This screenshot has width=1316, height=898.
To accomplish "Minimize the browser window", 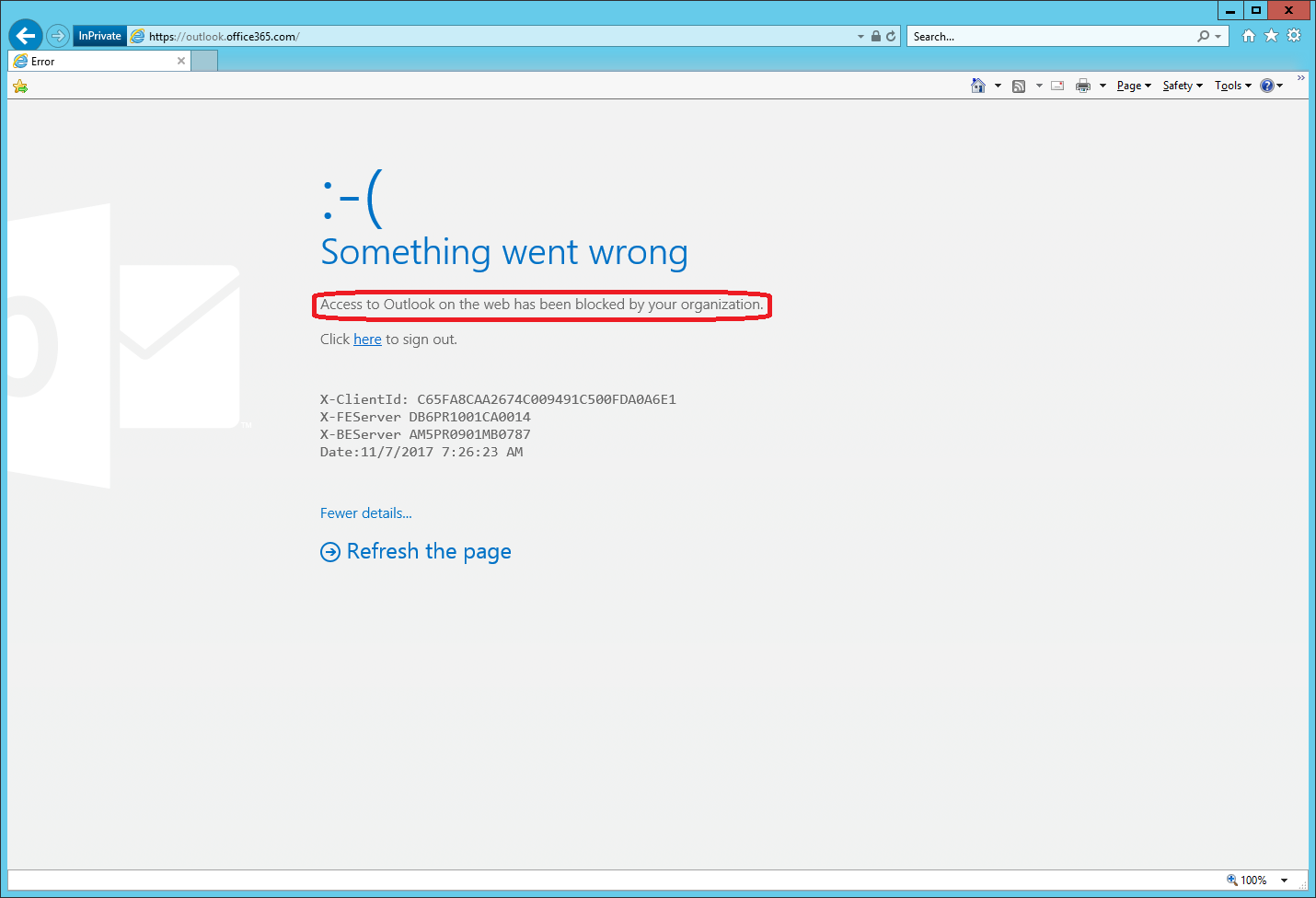I will tap(1230, 10).
